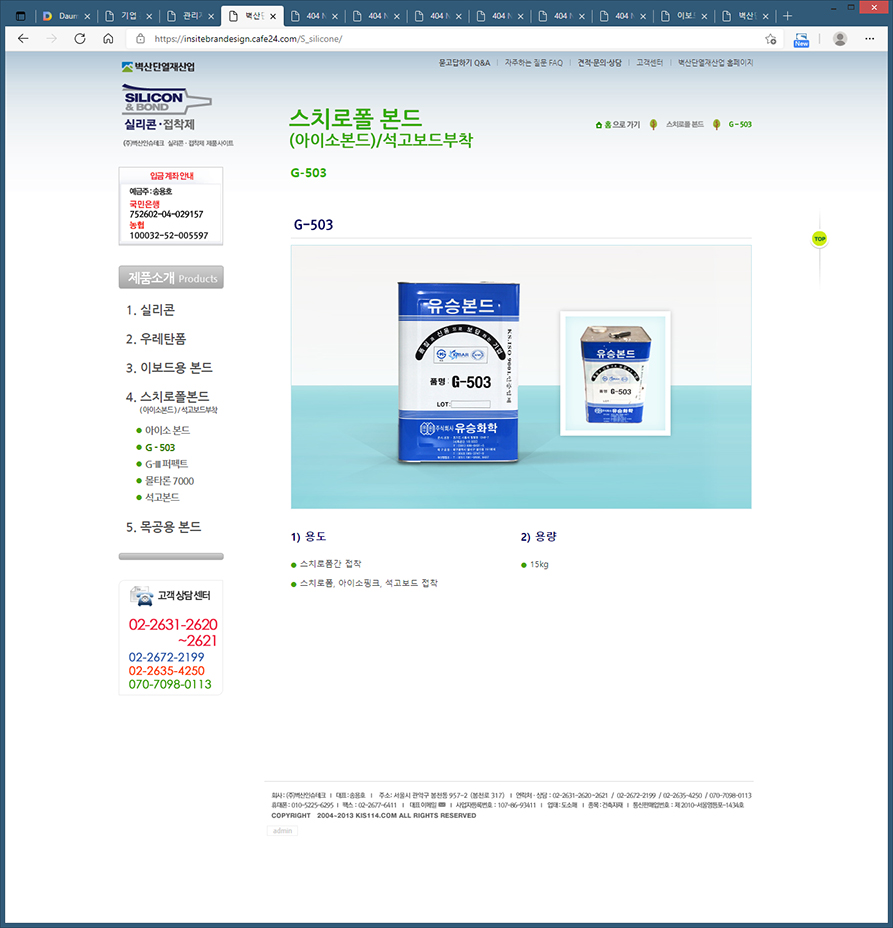The width and height of the screenshot is (893, 928).
Task: Click the browser back arrow
Action: (23, 39)
